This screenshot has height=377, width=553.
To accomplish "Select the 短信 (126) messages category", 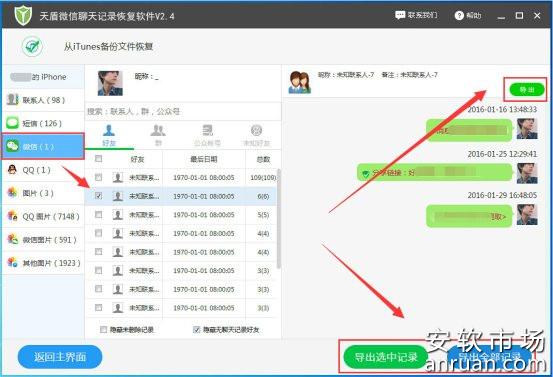I will pyautogui.click(x=43, y=123).
